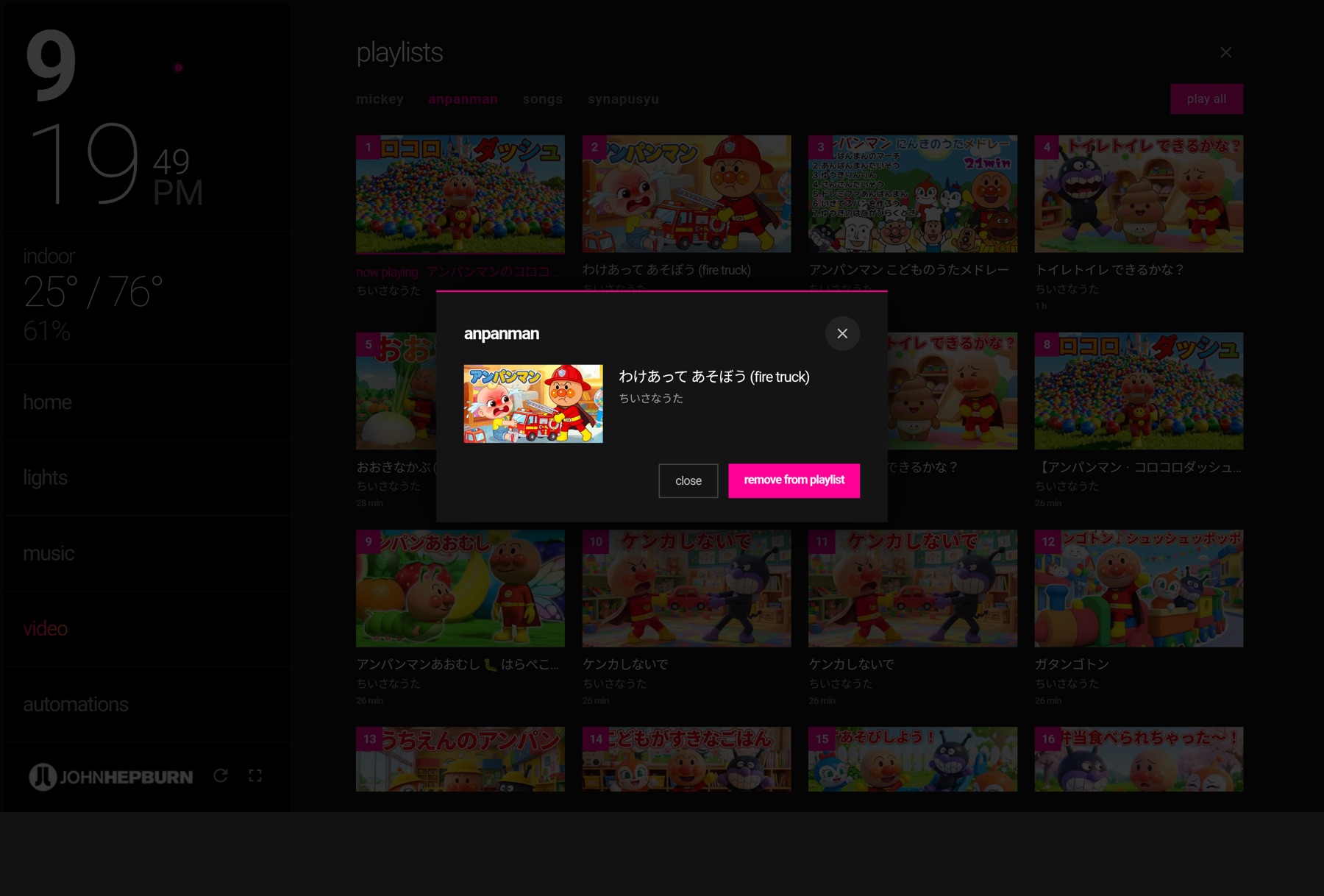Select video thumbnail number 16
The image size is (1324, 896).
[x=1139, y=759]
